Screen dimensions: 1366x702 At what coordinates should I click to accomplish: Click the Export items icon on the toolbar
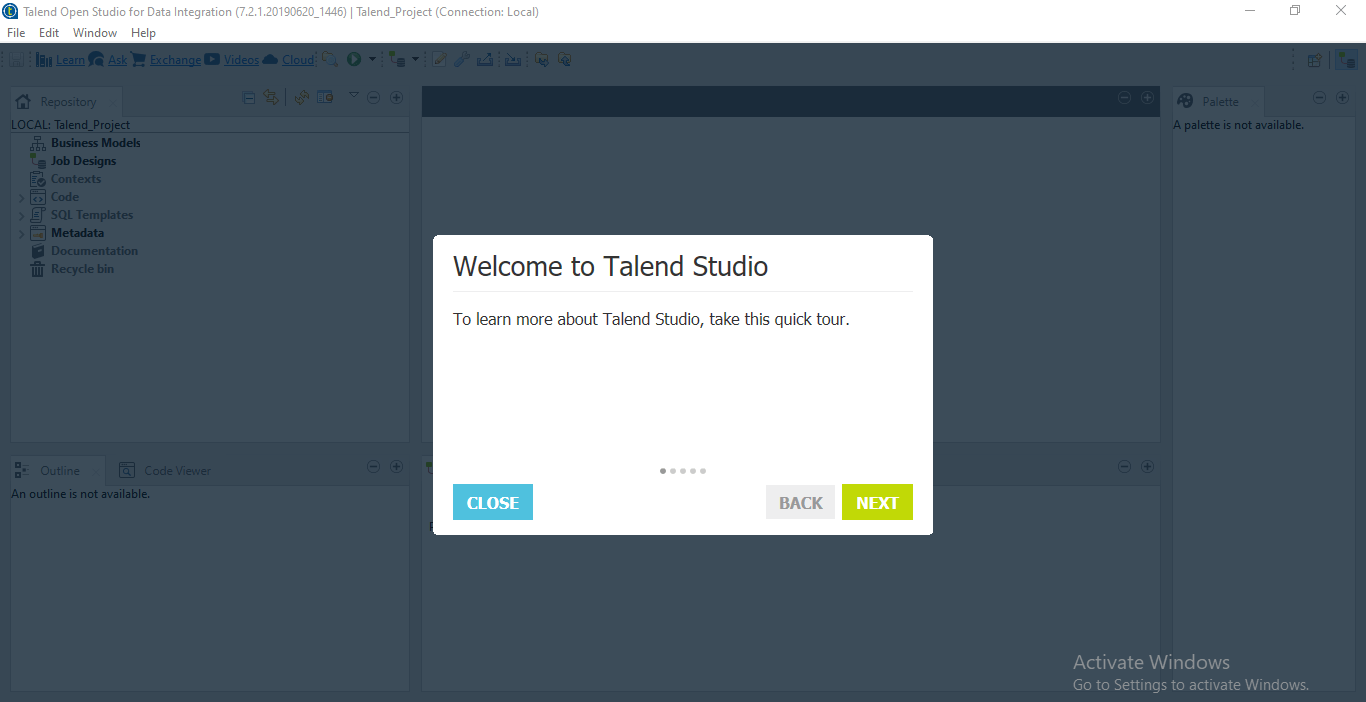[485, 59]
